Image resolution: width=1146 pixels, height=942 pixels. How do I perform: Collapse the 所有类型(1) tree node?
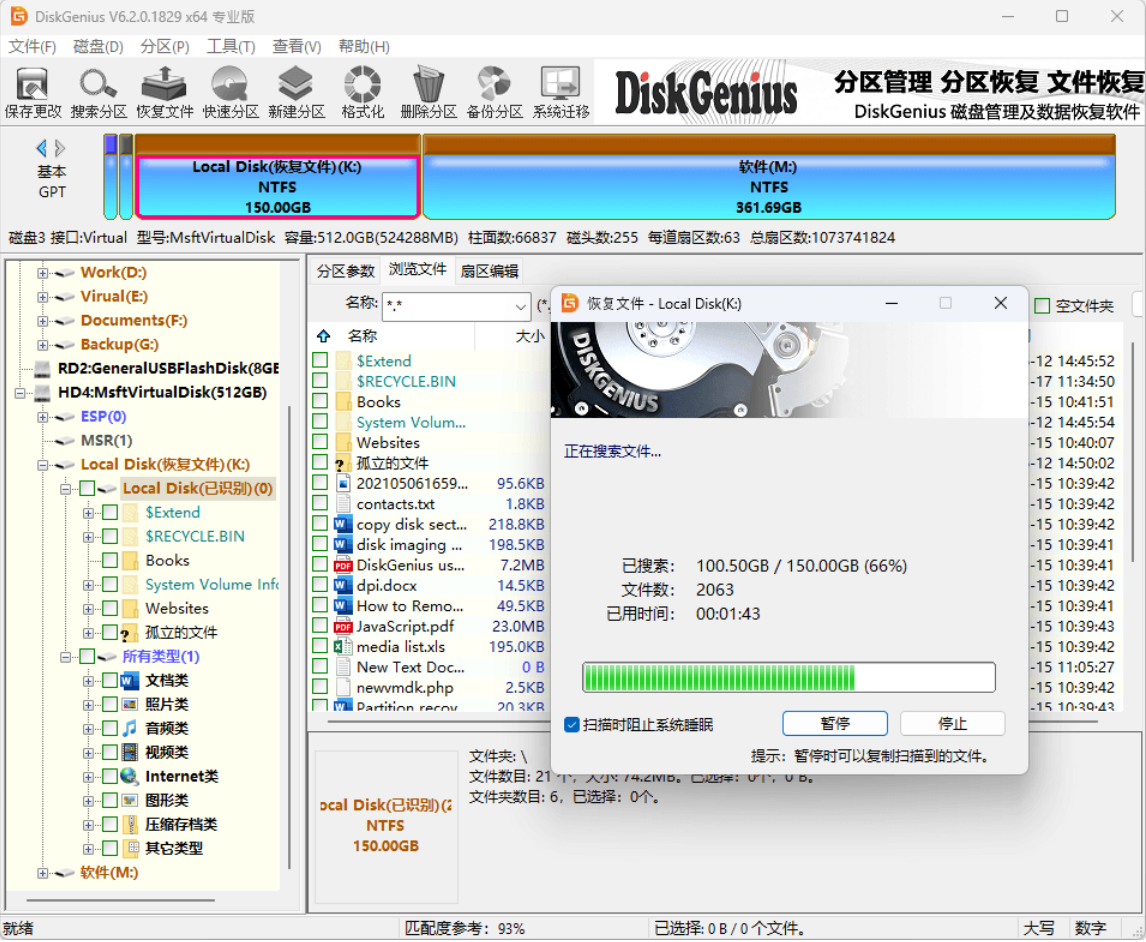pyautogui.click(x=65, y=656)
